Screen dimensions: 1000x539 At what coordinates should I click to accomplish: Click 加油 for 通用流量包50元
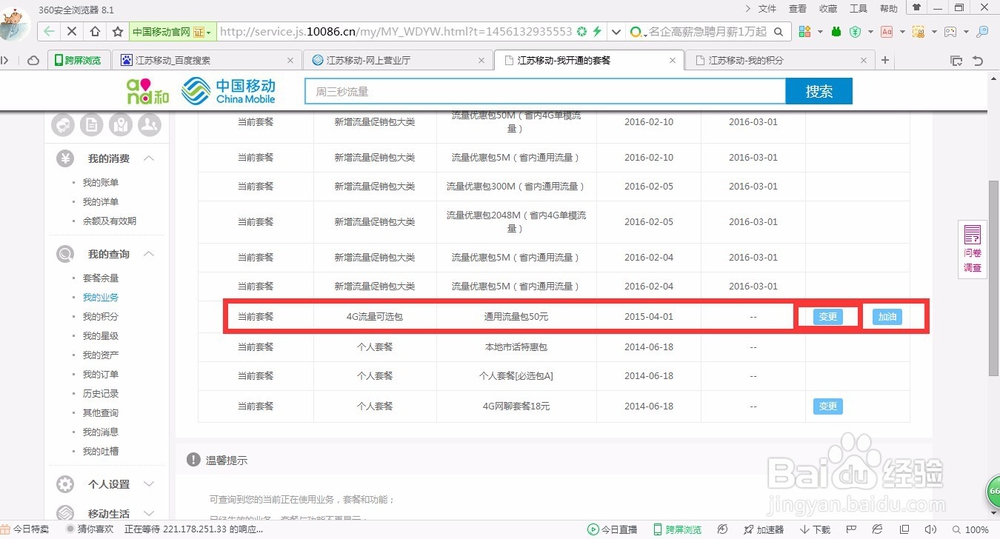[x=887, y=317]
